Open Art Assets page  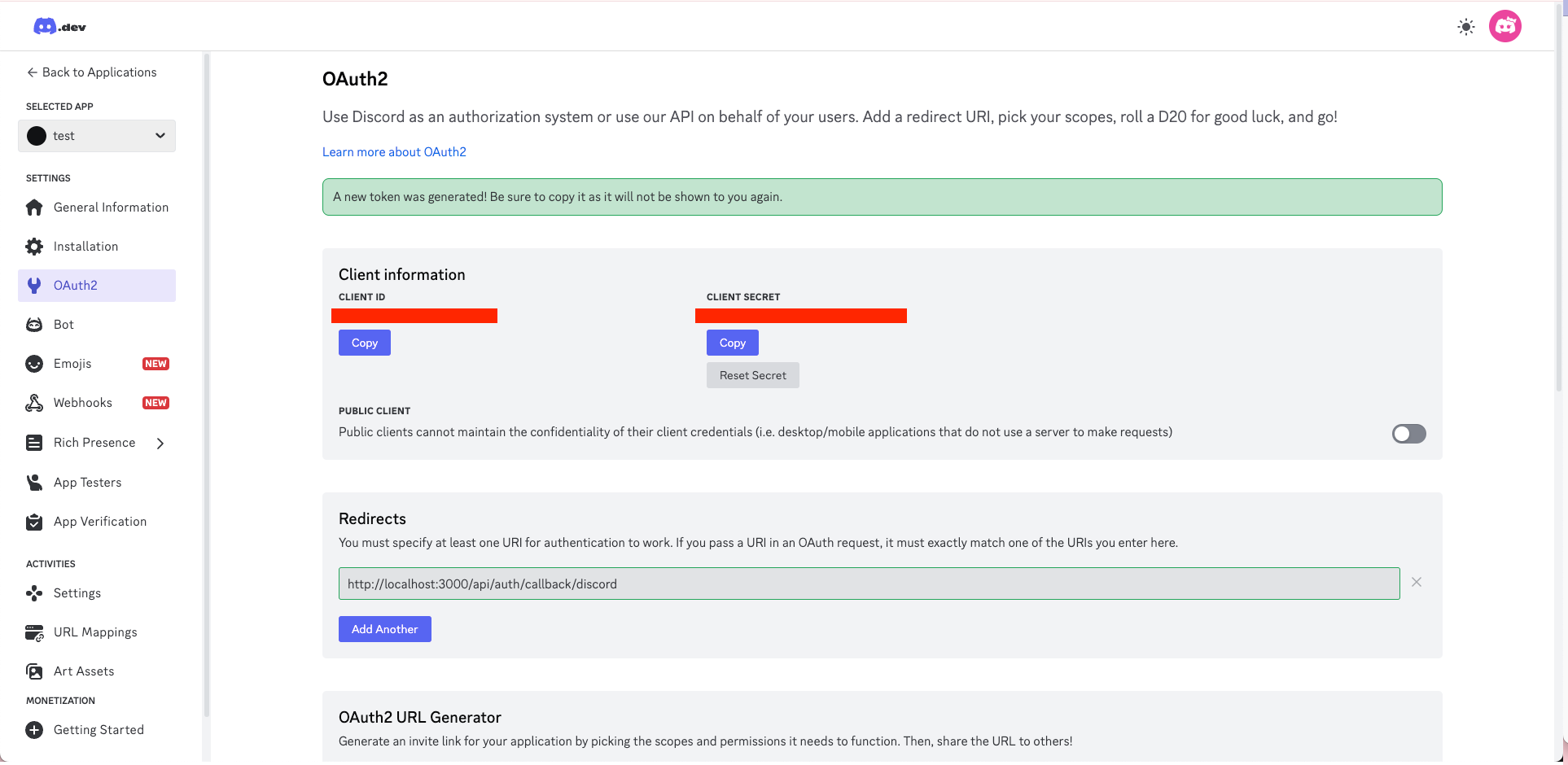click(97, 671)
